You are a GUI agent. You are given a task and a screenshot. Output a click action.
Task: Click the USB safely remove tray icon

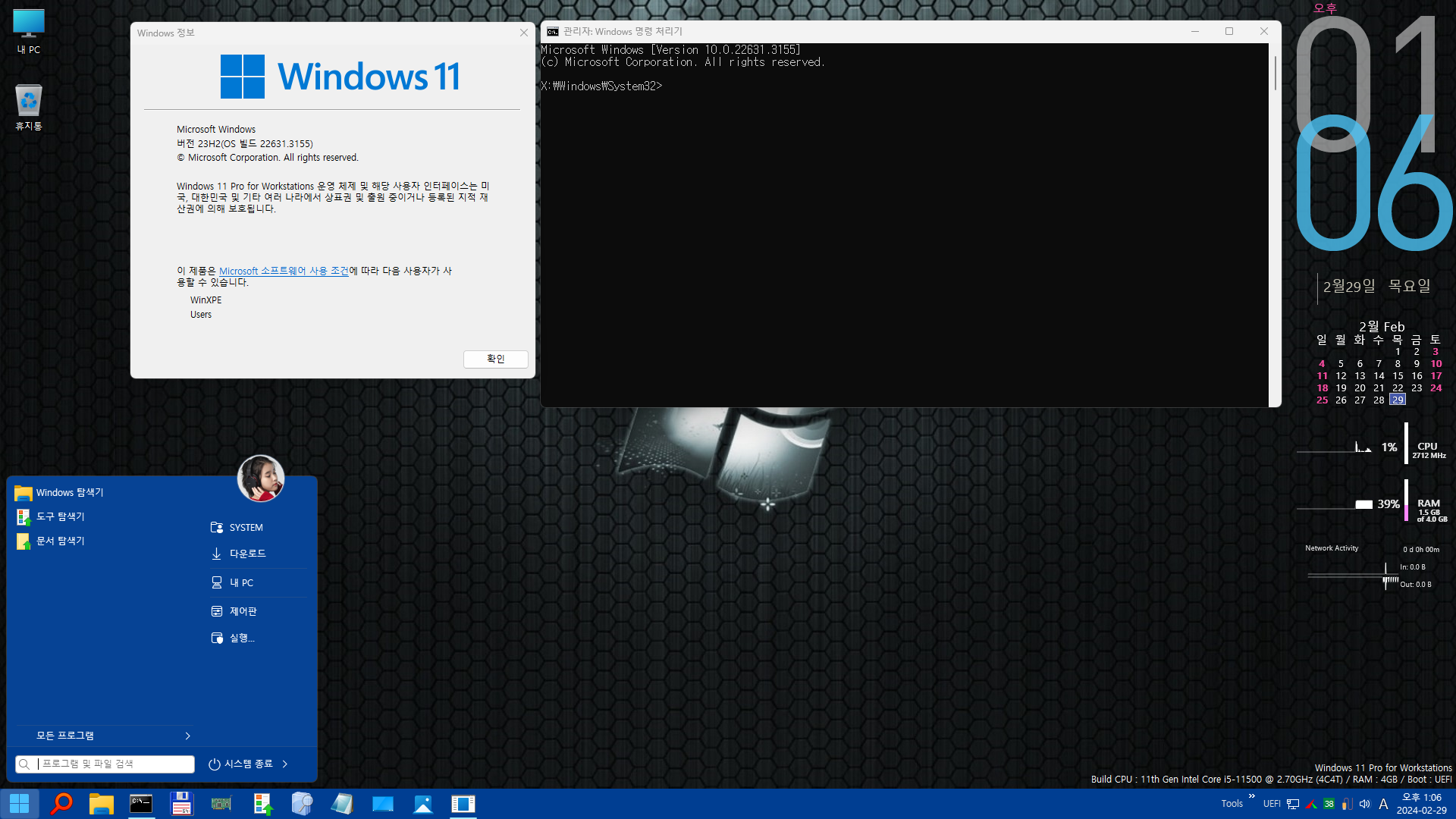pos(1347,804)
